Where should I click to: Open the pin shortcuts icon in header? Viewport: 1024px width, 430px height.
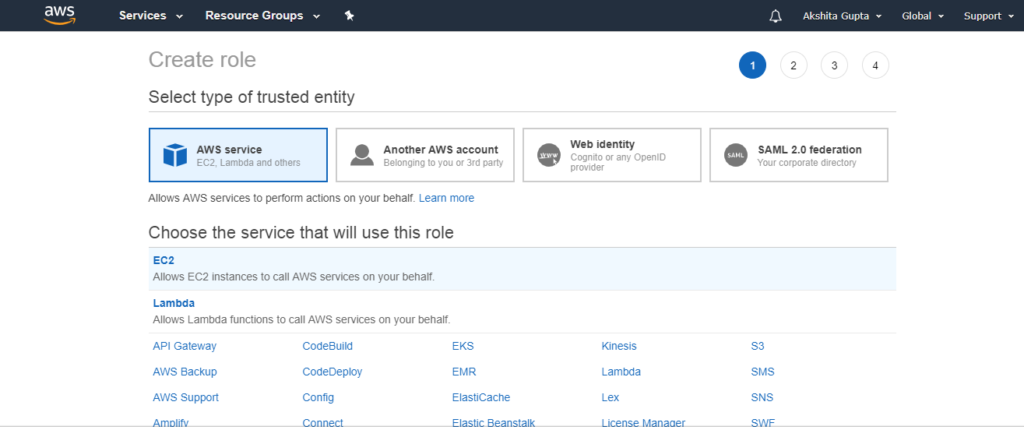[x=349, y=16]
